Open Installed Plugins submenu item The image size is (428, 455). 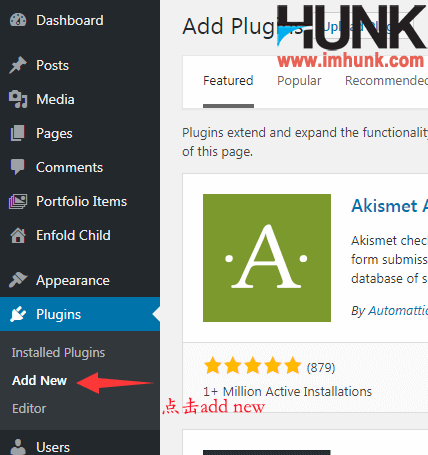click(58, 353)
